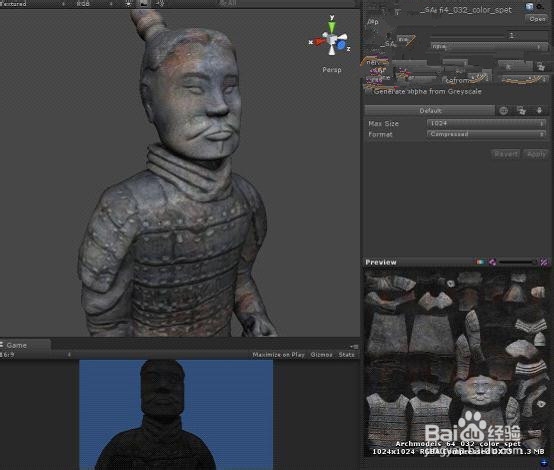Select the Default platform settings tab

tap(430, 111)
